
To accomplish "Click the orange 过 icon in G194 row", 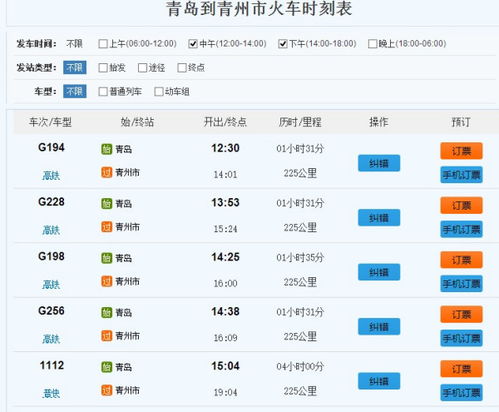I will pyautogui.click(x=107, y=172).
